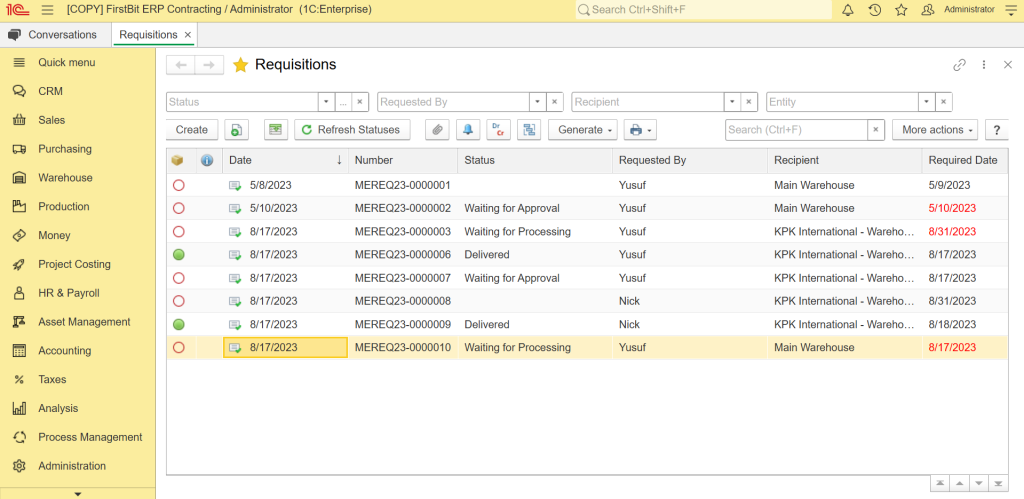
Task: Open attached files paperclip icon
Action: 437,130
